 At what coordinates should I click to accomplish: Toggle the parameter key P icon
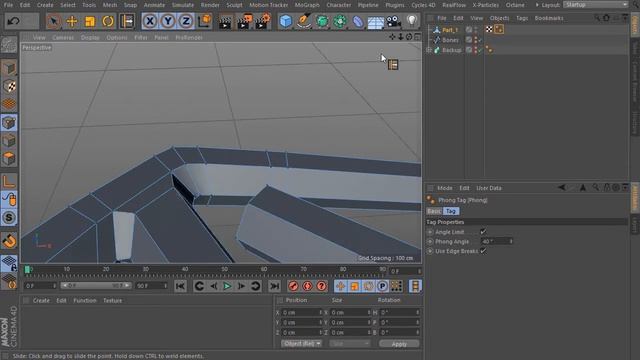(x=382, y=286)
